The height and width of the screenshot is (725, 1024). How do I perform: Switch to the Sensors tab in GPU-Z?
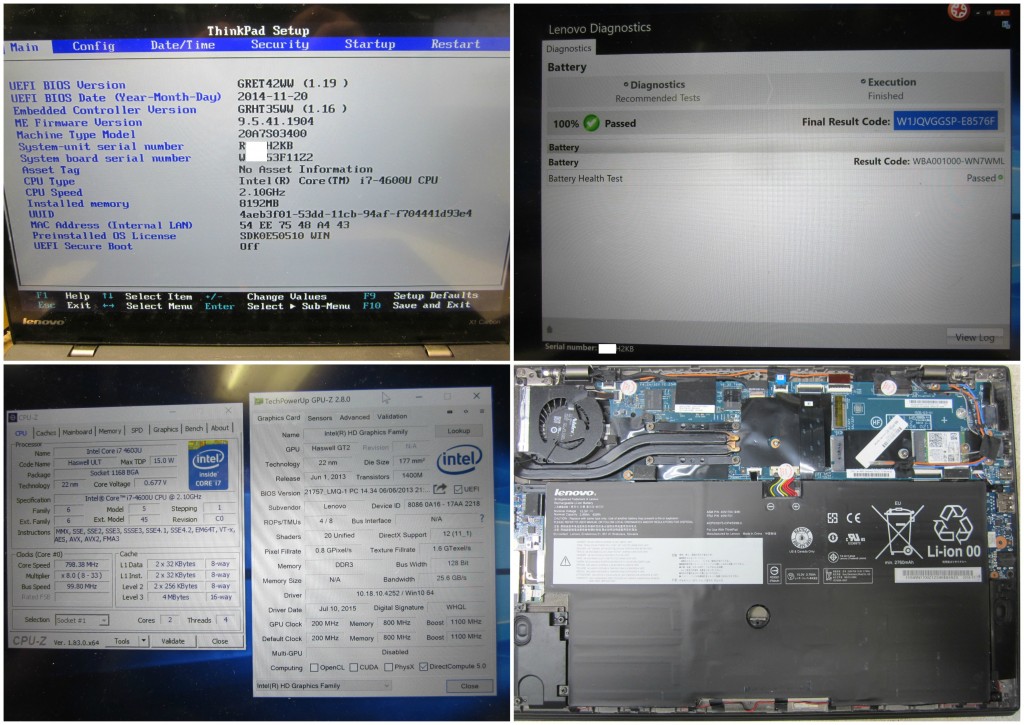tap(320, 417)
